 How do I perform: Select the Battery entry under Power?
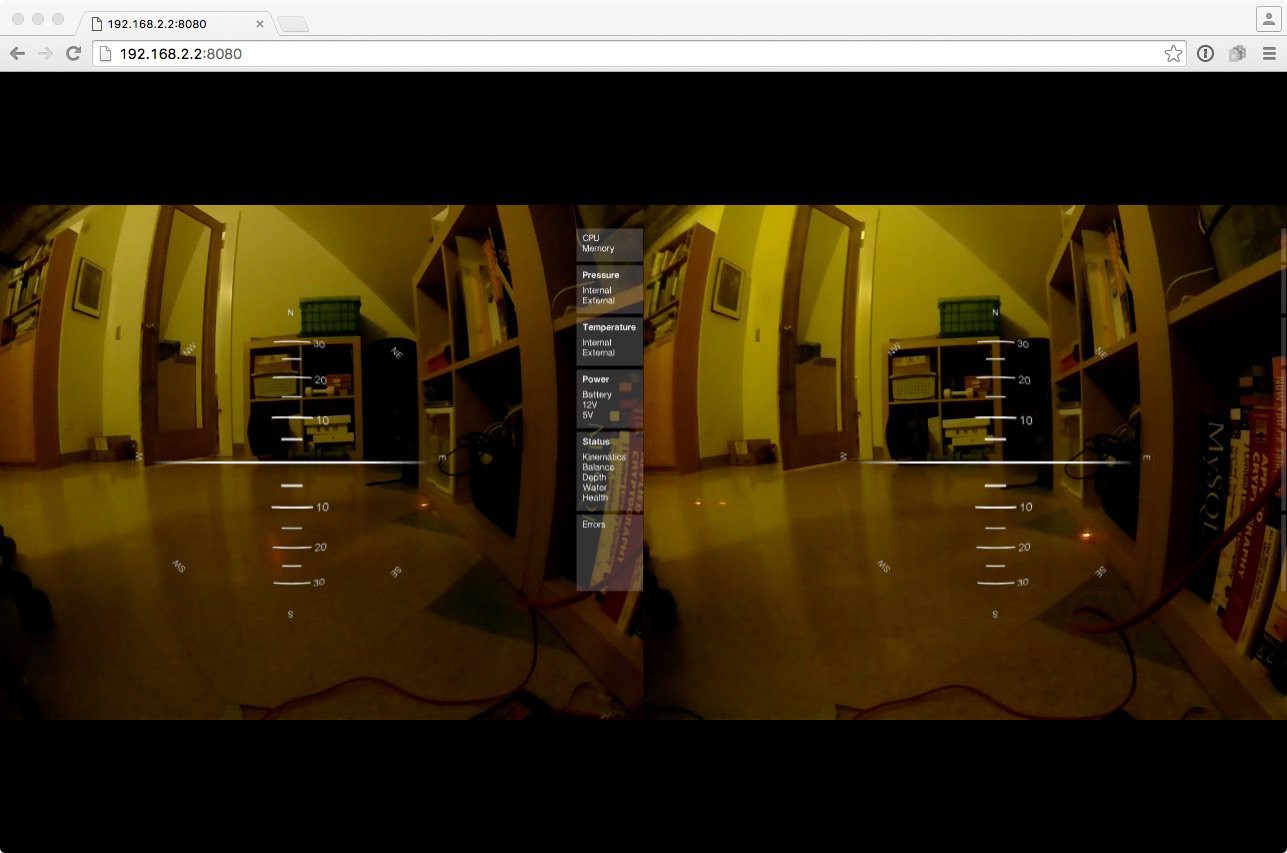(x=597, y=395)
